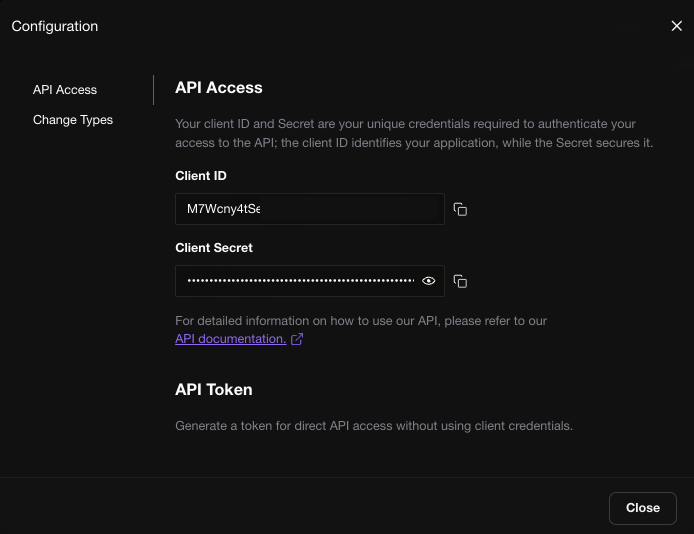The width and height of the screenshot is (694, 534).
Task: Copy the Client ID to clipboard
Action: tap(460, 209)
